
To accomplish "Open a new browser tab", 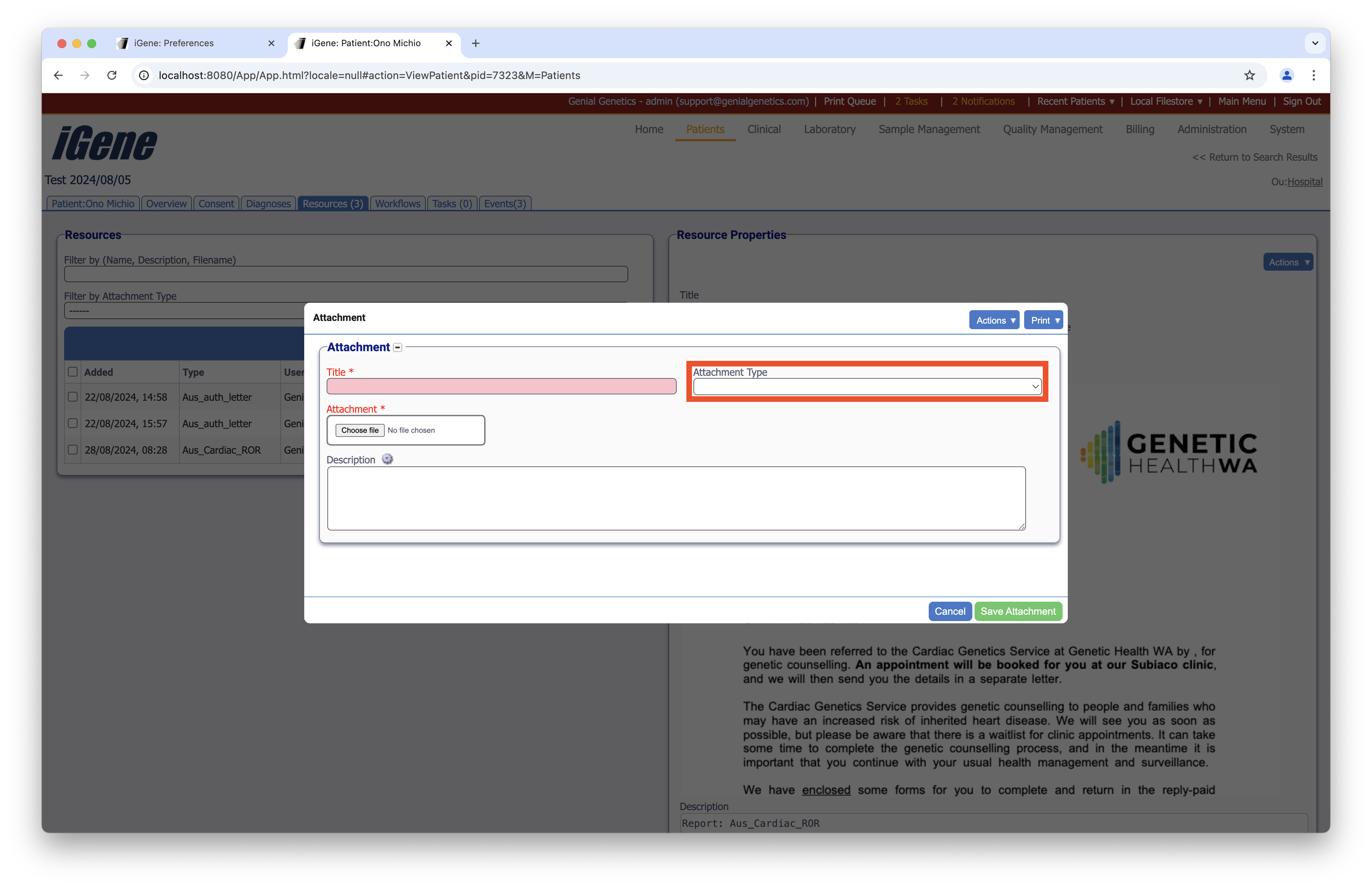I will pos(476,43).
